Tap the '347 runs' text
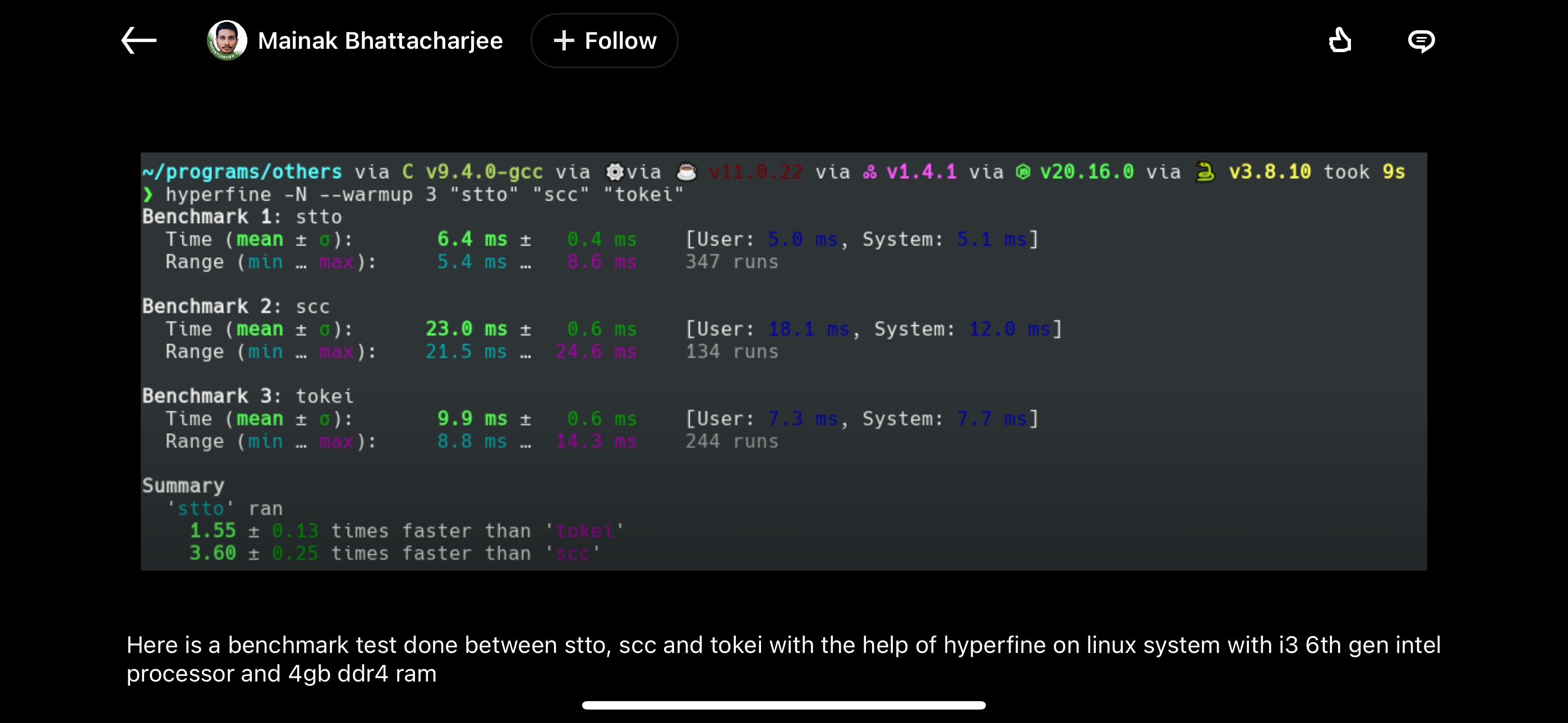This screenshot has height=723, width=1568. 732,262
